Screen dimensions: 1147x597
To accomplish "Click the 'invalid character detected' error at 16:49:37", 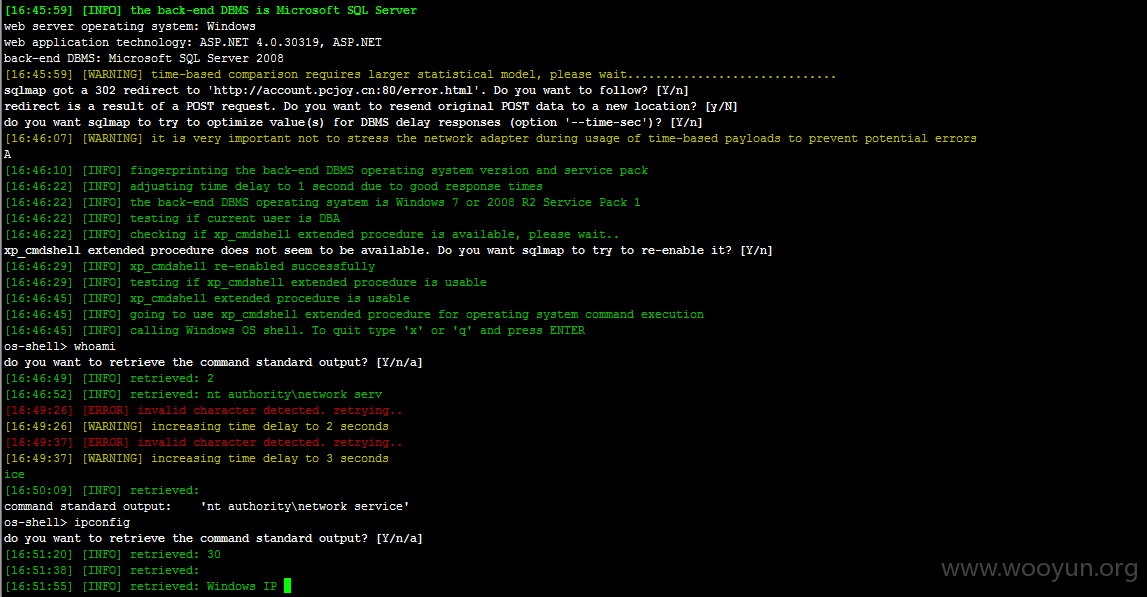I will click(x=203, y=443).
